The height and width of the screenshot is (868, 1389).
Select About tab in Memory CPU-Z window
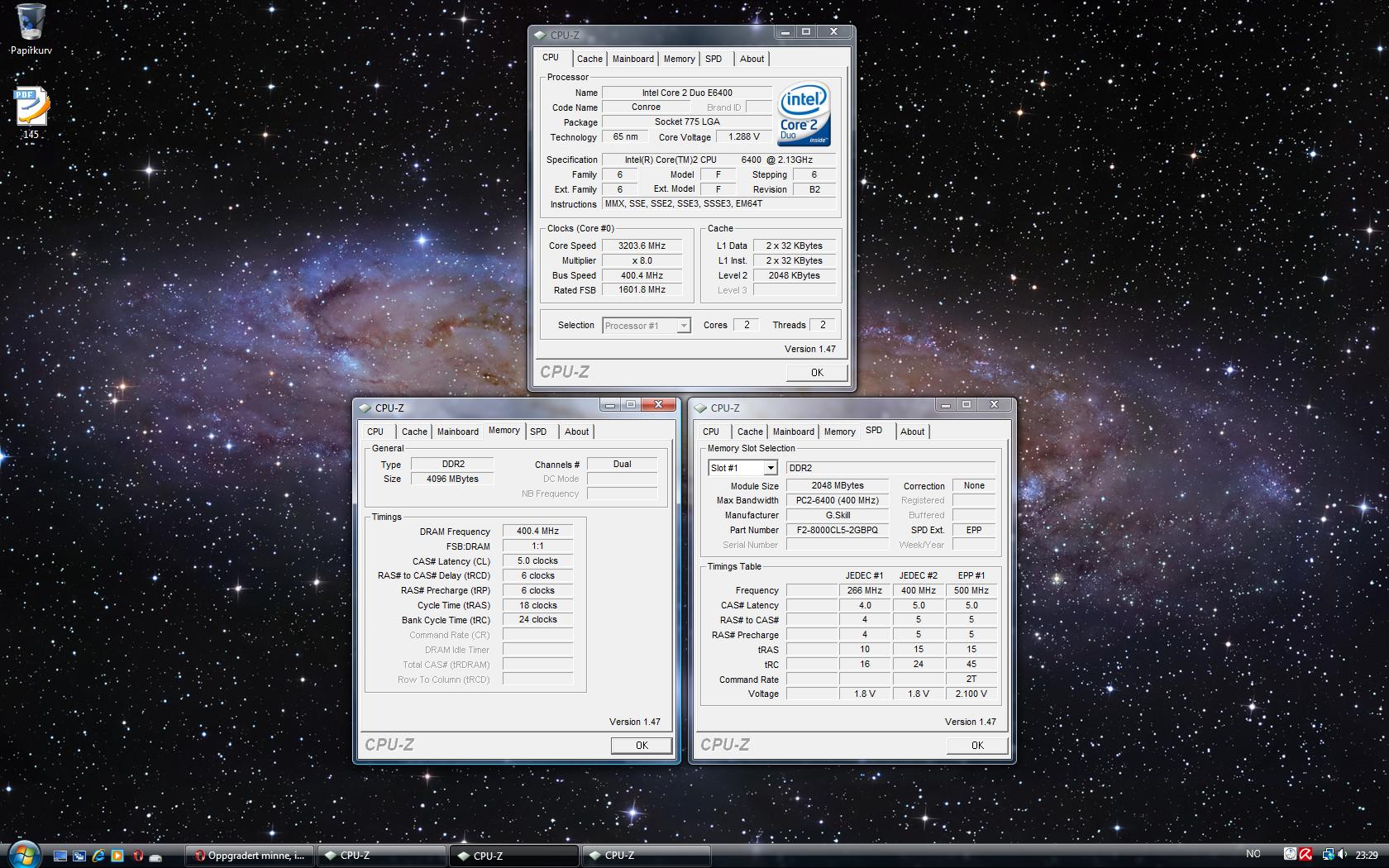(576, 432)
